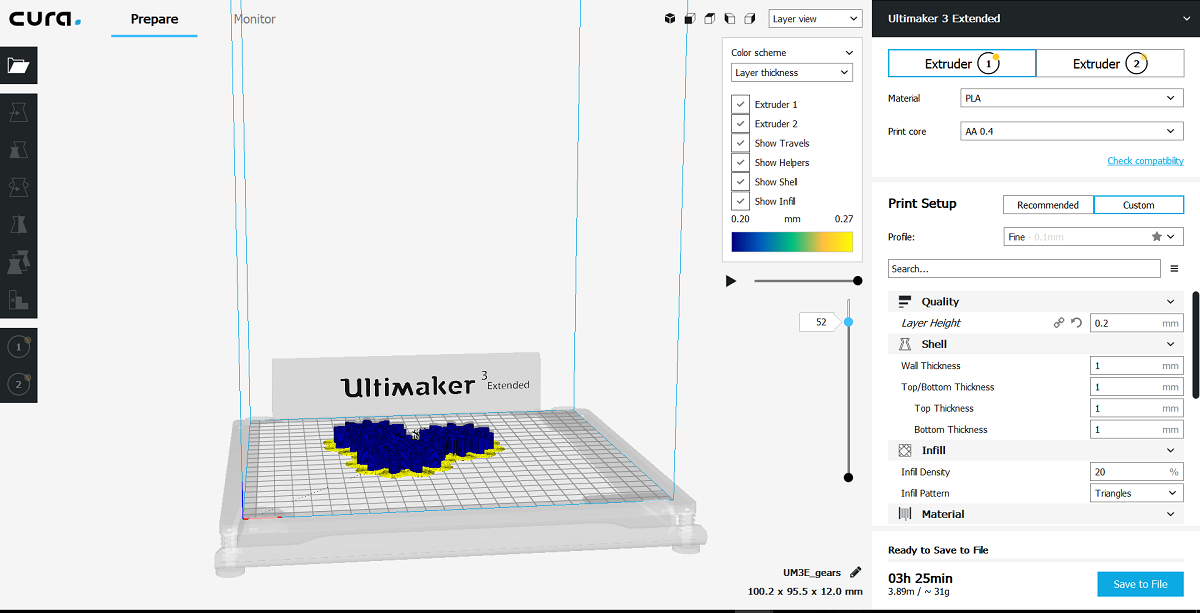The height and width of the screenshot is (613, 1200).
Task: Open the Ultimaker 3 Extended printer dropdown
Action: [x=1035, y=19]
